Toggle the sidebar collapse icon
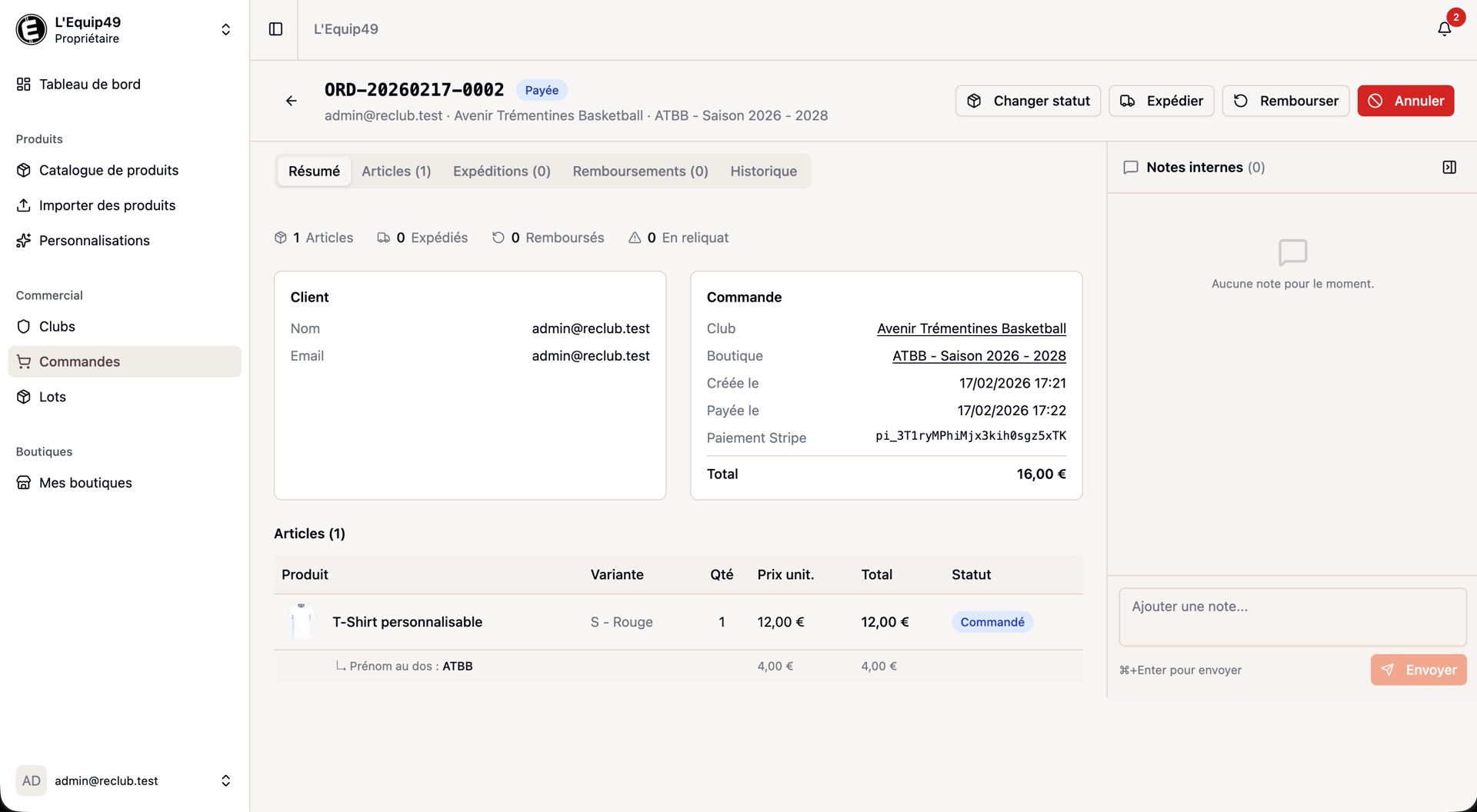 pyautogui.click(x=274, y=29)
